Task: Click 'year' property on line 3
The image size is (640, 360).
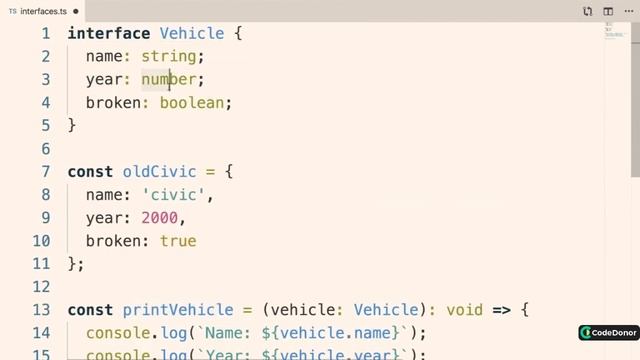Action: tap(104, 80)
